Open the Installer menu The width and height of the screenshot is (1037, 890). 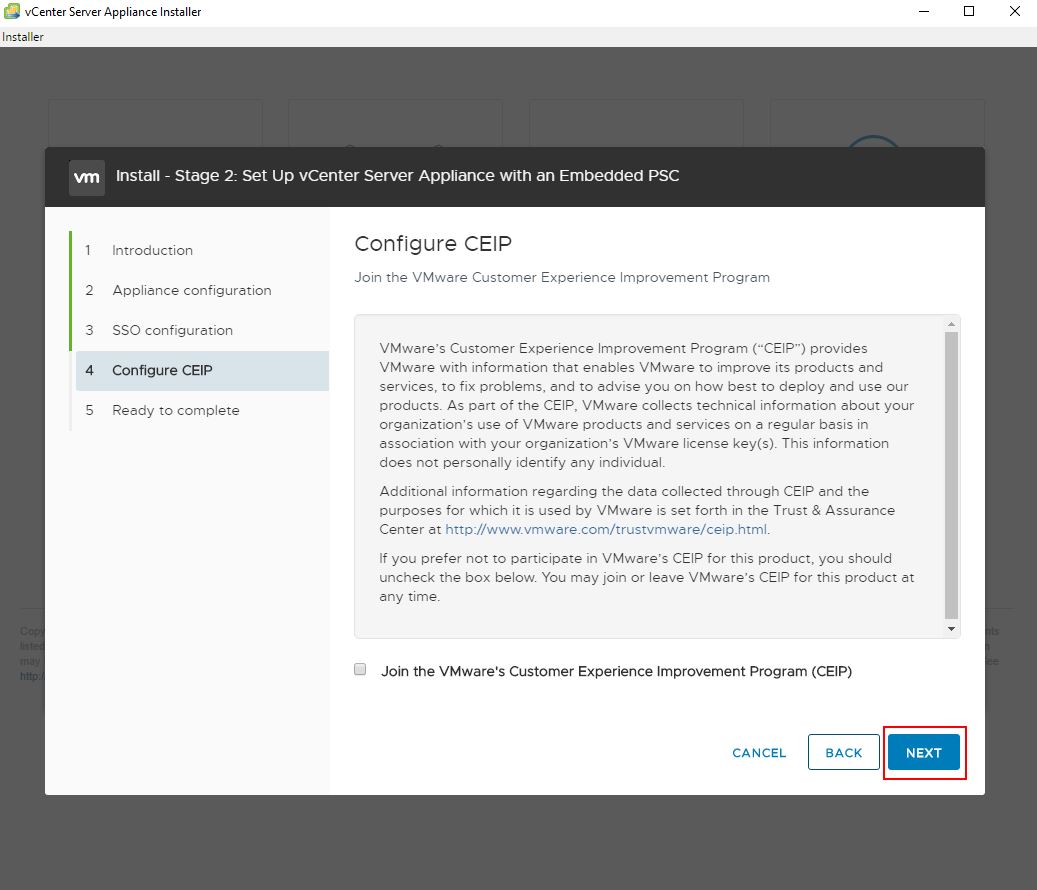point(23,37)
